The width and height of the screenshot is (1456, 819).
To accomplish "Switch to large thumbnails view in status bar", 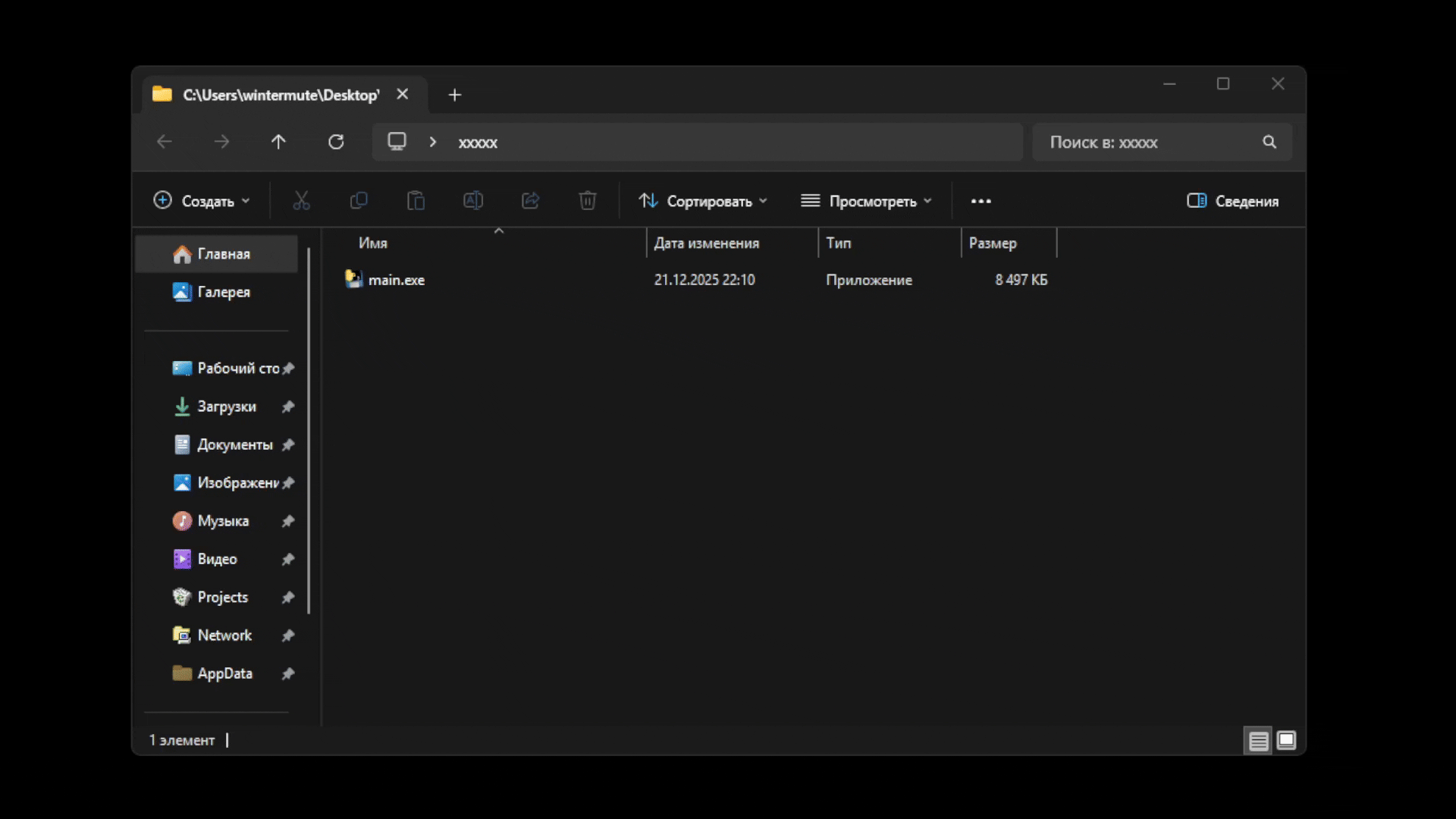I will click(x=1286, y=740).
